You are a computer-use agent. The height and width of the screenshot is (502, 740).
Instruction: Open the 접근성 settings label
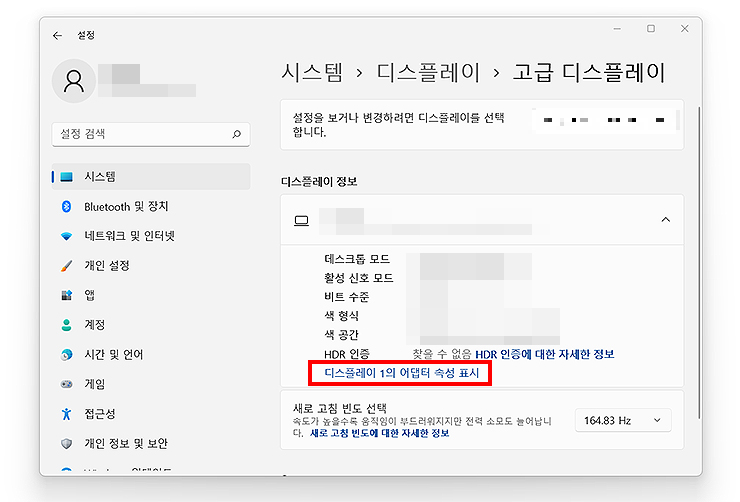100,414
